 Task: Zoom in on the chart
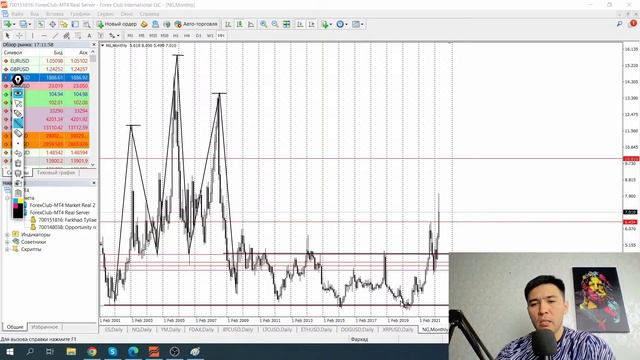(x=264, y=24)
